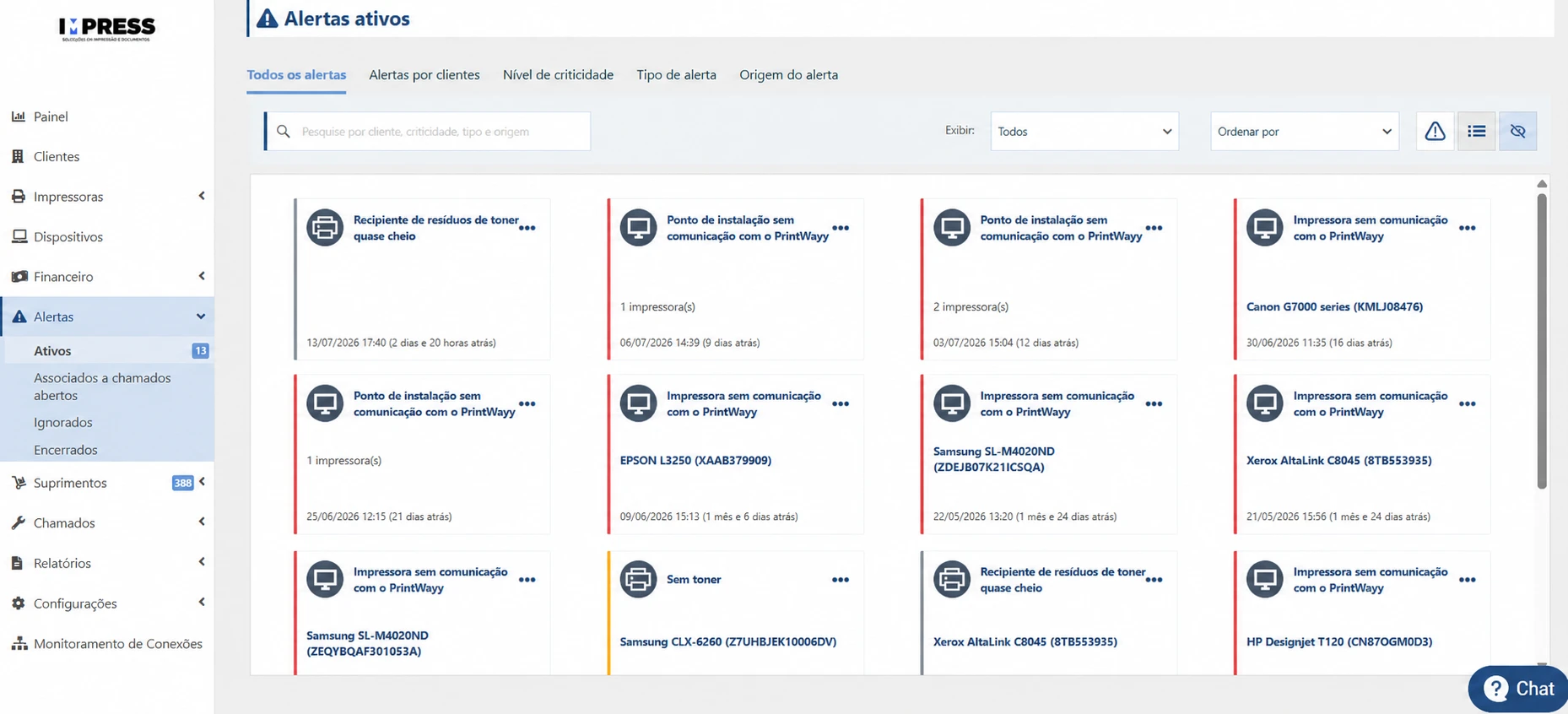Click the Chamados wrench icon
The image size is (1568, 714).
(x=19, y=523)
